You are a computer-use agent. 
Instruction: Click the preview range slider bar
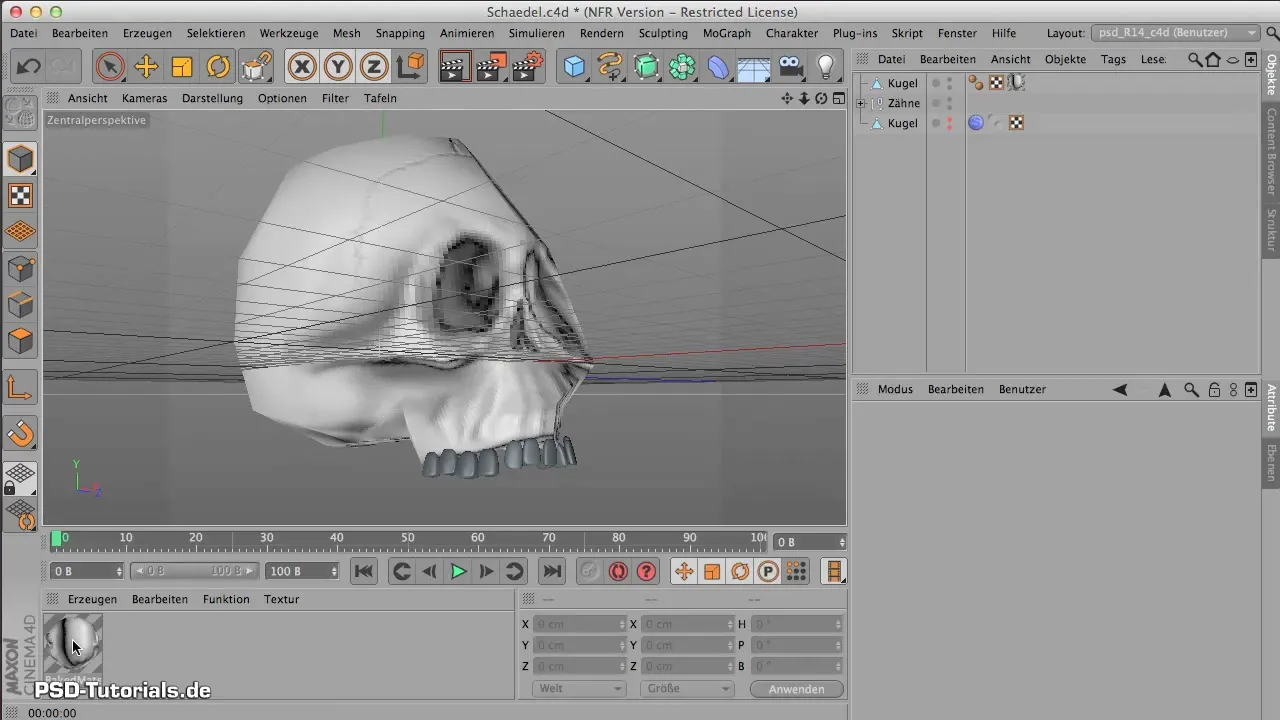195,571
